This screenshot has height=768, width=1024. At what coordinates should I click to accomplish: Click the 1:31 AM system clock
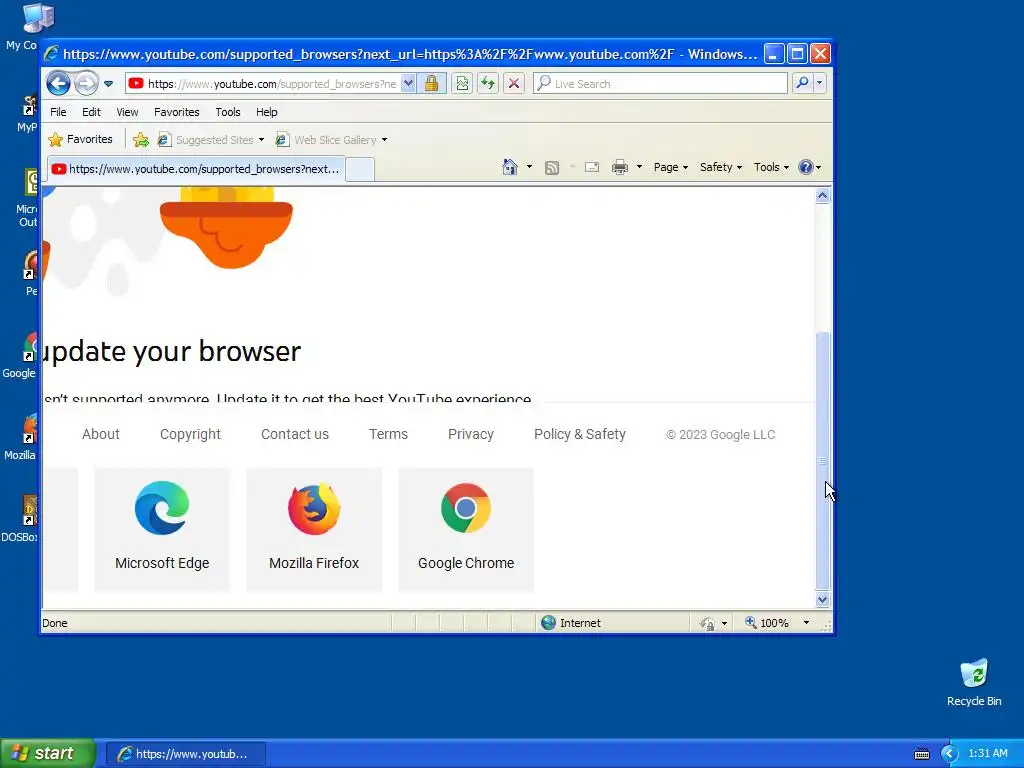click(x=987, y=754)
